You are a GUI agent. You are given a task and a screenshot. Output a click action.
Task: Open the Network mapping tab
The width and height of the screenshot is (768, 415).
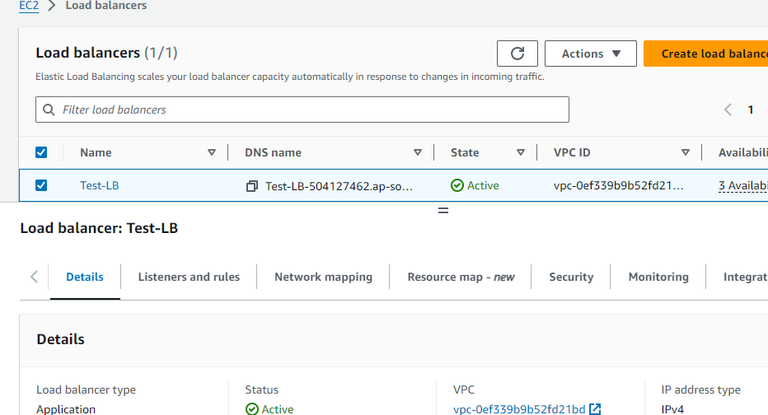tap(323, 277)
